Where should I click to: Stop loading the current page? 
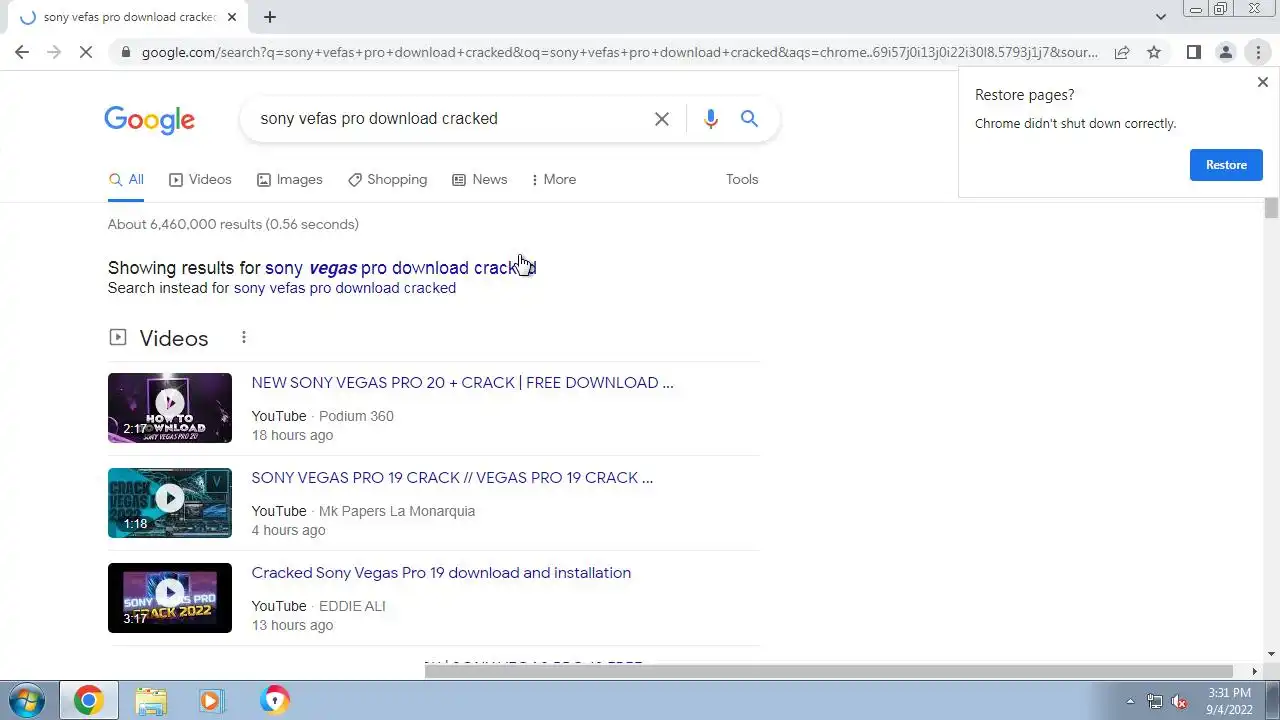click(86, 52)
